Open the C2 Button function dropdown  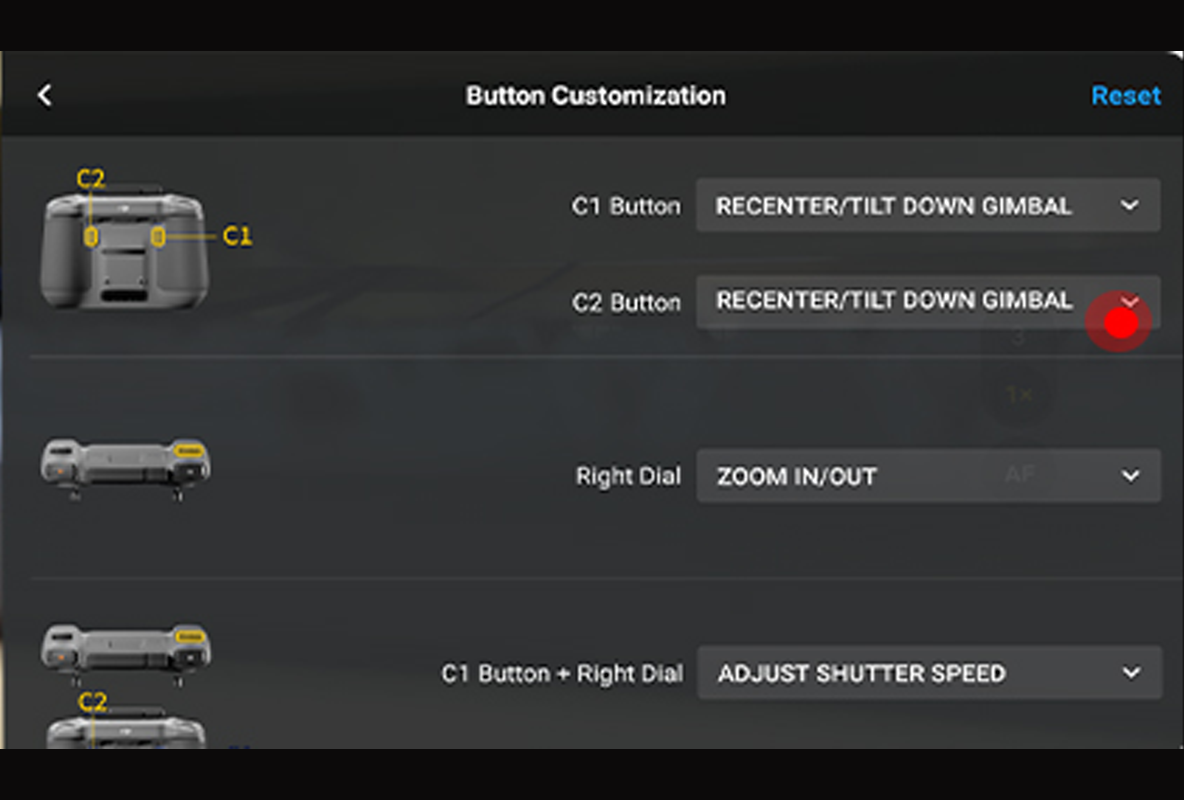[x=927, y=301]
